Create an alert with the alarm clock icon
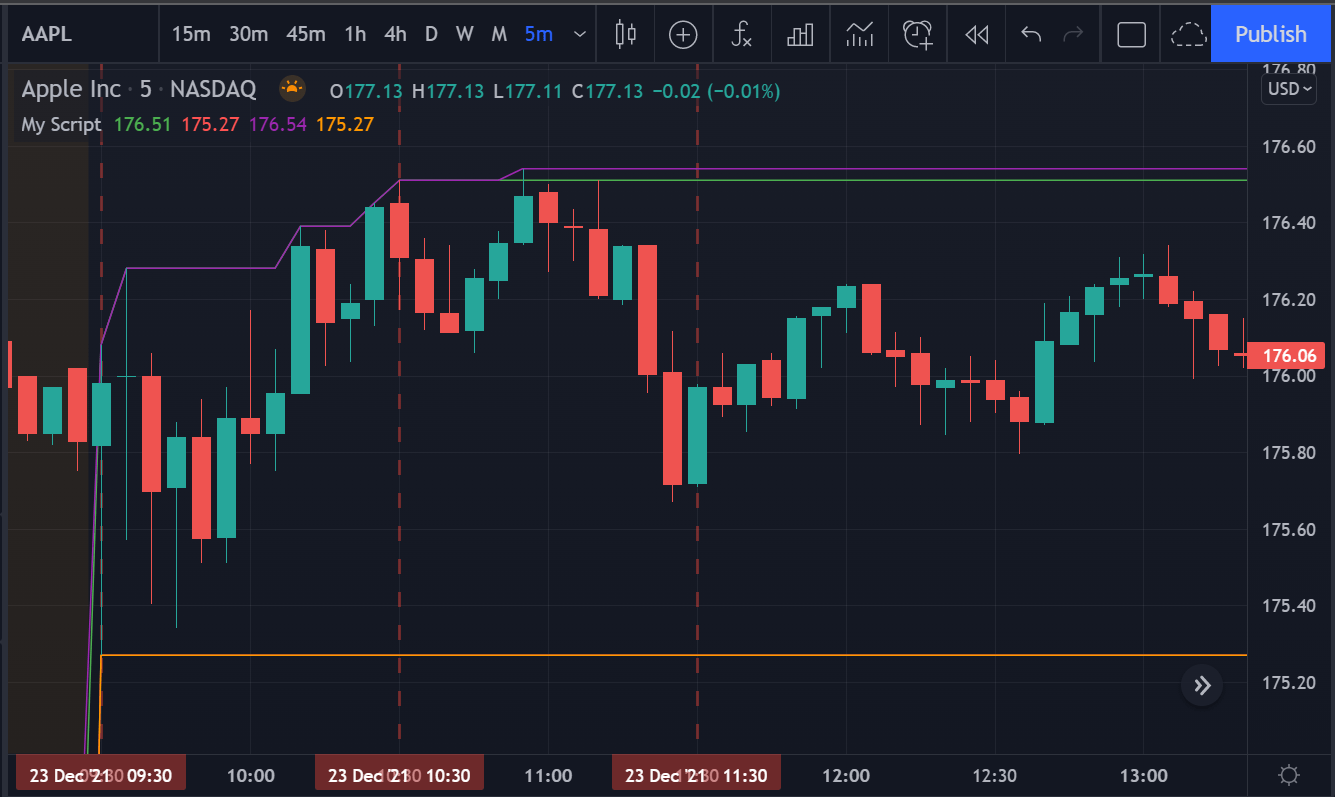 [917, 33]
